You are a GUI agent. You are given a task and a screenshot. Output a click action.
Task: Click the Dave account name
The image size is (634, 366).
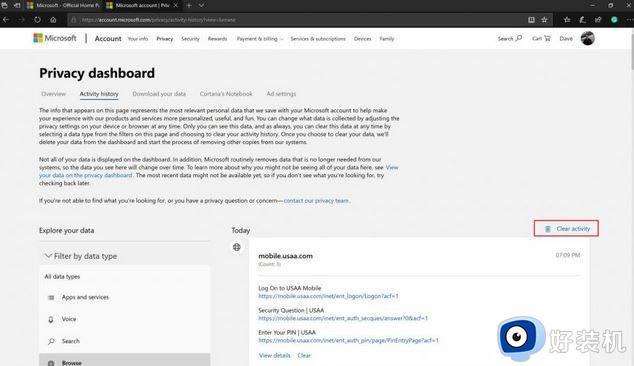tap(566, 38)
